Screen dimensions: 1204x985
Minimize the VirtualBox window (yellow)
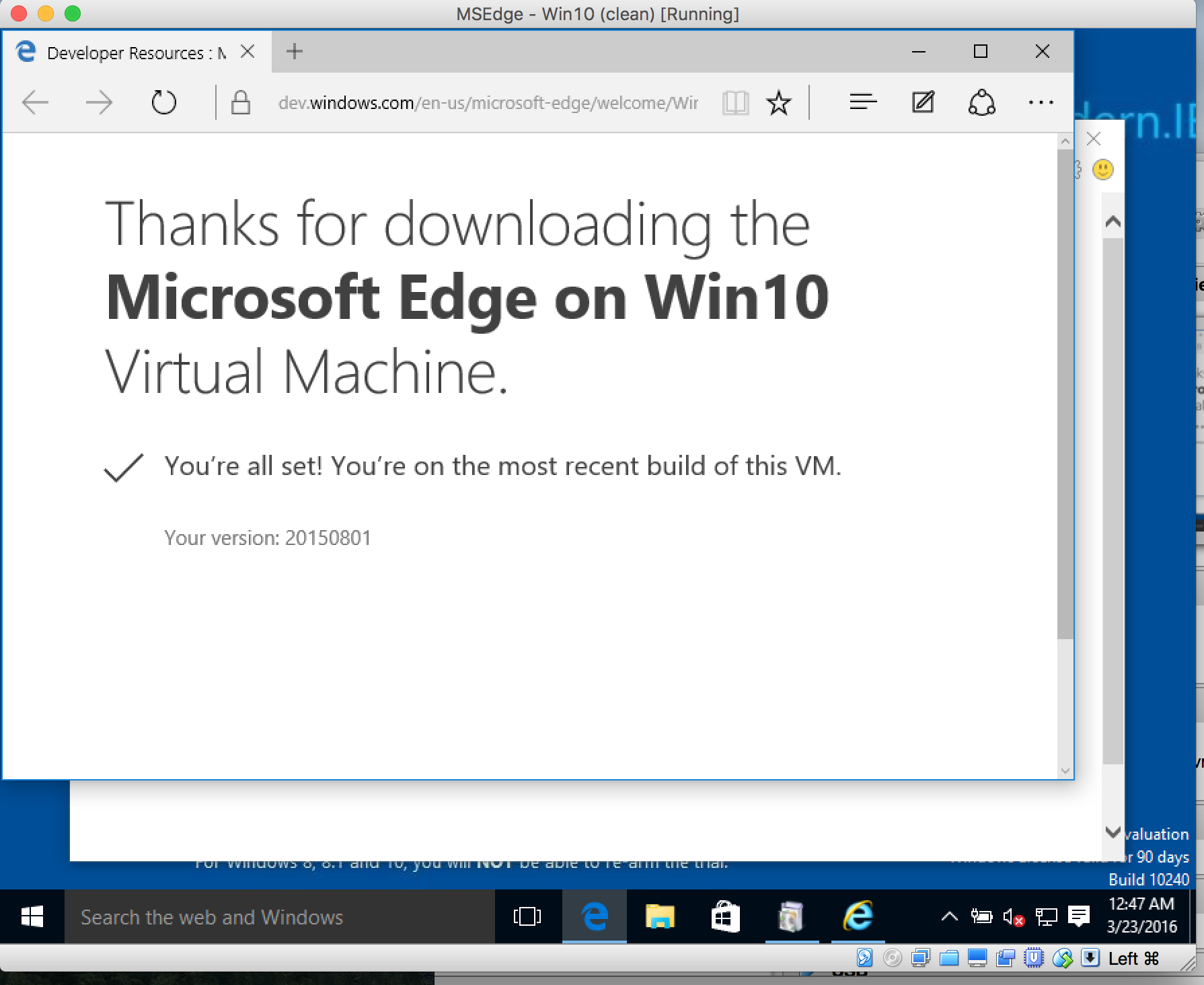pyautogui.click(x=46, y=13)
